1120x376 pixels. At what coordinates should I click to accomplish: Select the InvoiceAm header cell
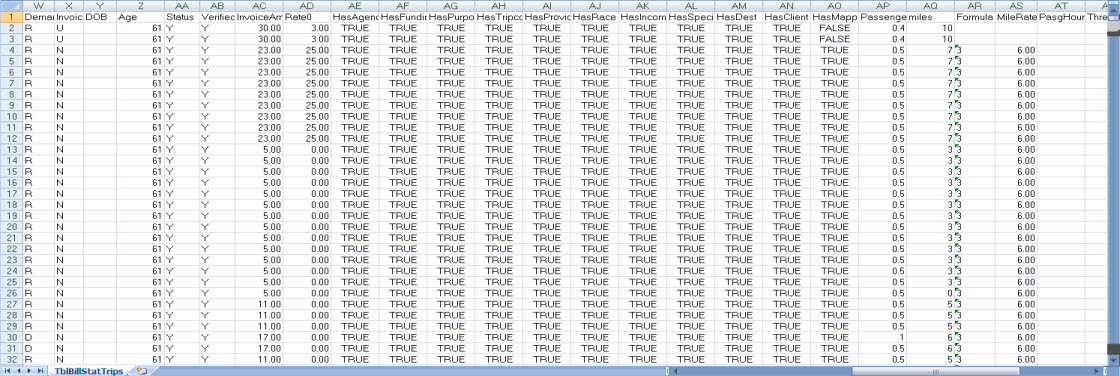[x=259, y=16]
